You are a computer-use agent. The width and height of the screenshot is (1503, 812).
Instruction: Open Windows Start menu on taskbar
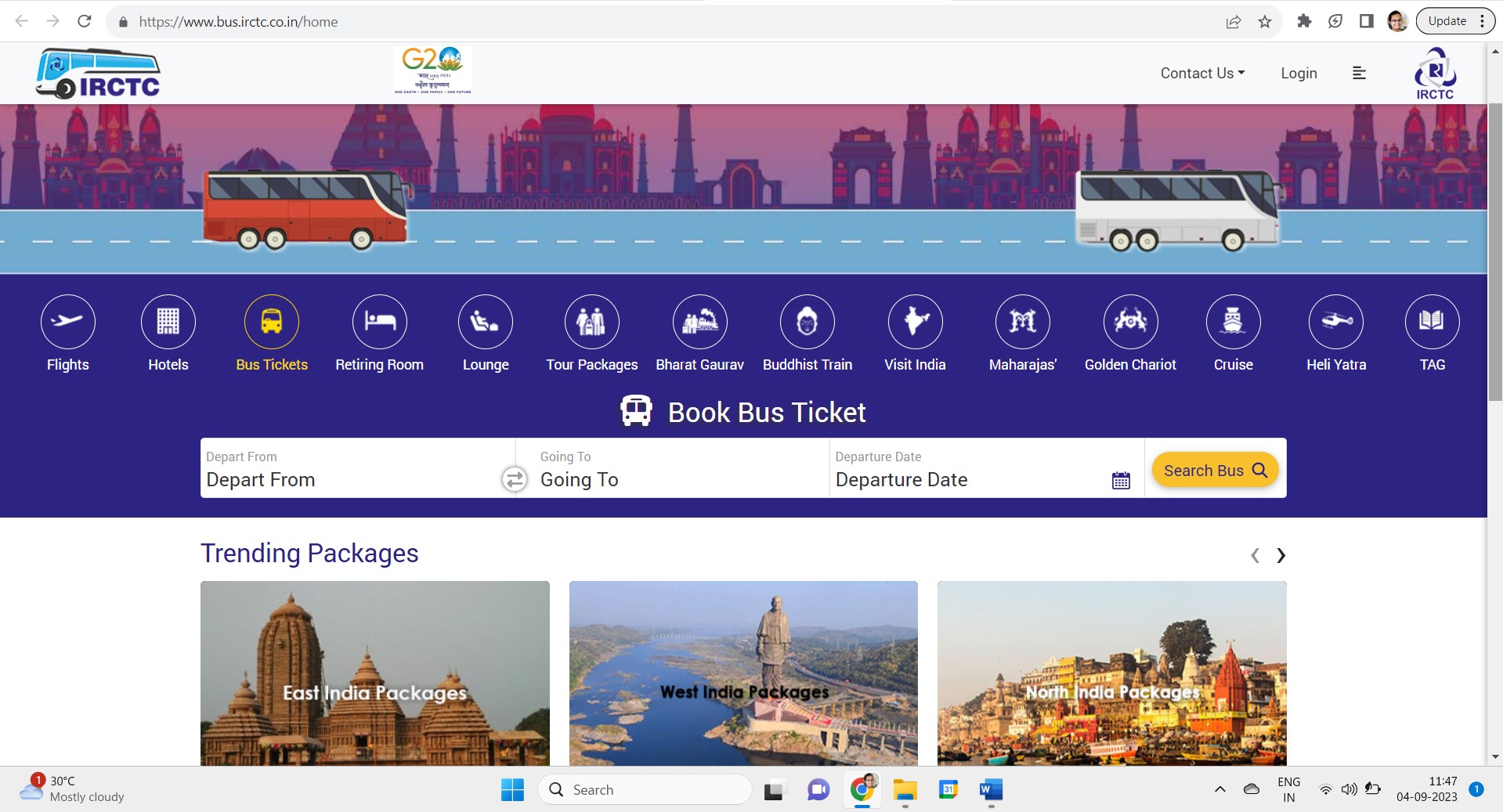[512, 789]
